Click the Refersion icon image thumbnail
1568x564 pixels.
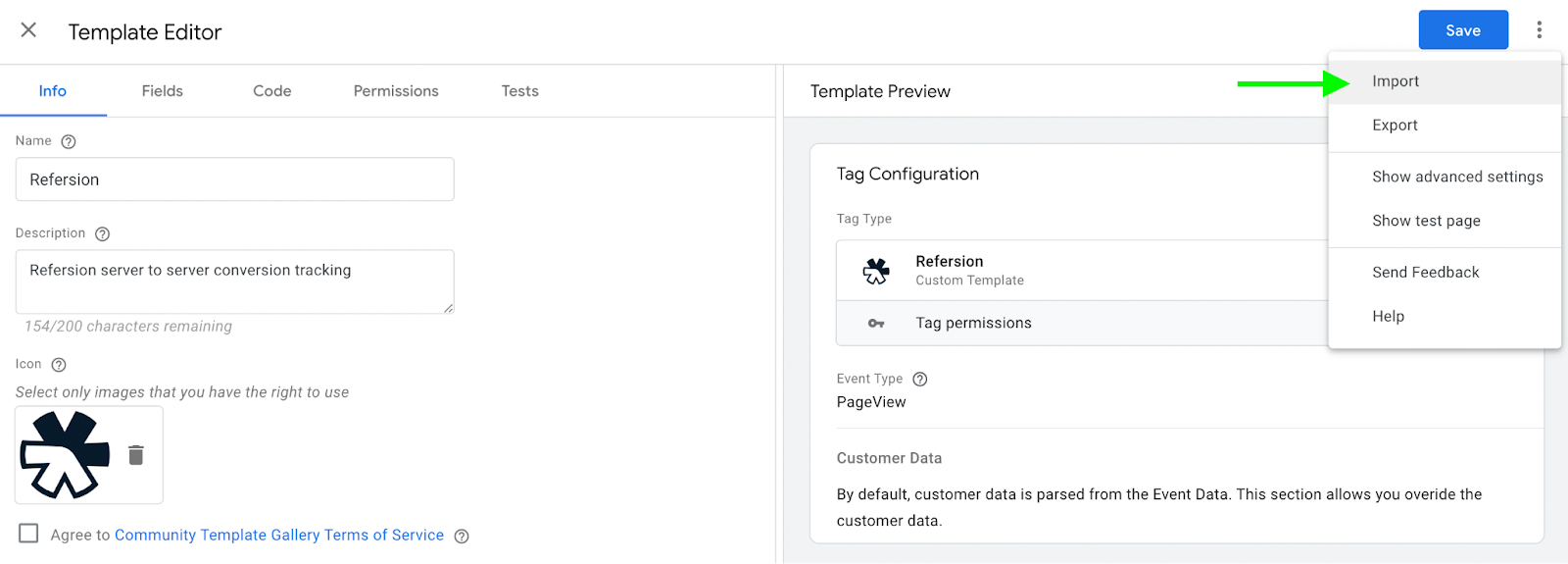(66, 454)
